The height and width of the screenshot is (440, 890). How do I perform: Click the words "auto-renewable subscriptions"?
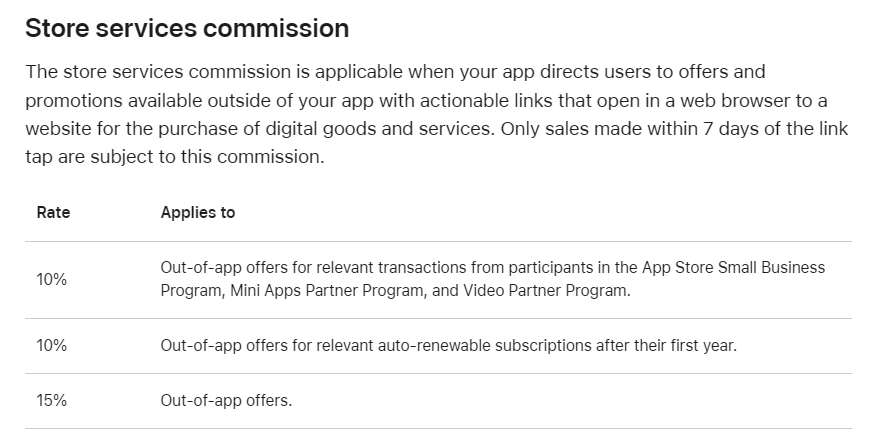pyautogui.click(x=485, y=345)
